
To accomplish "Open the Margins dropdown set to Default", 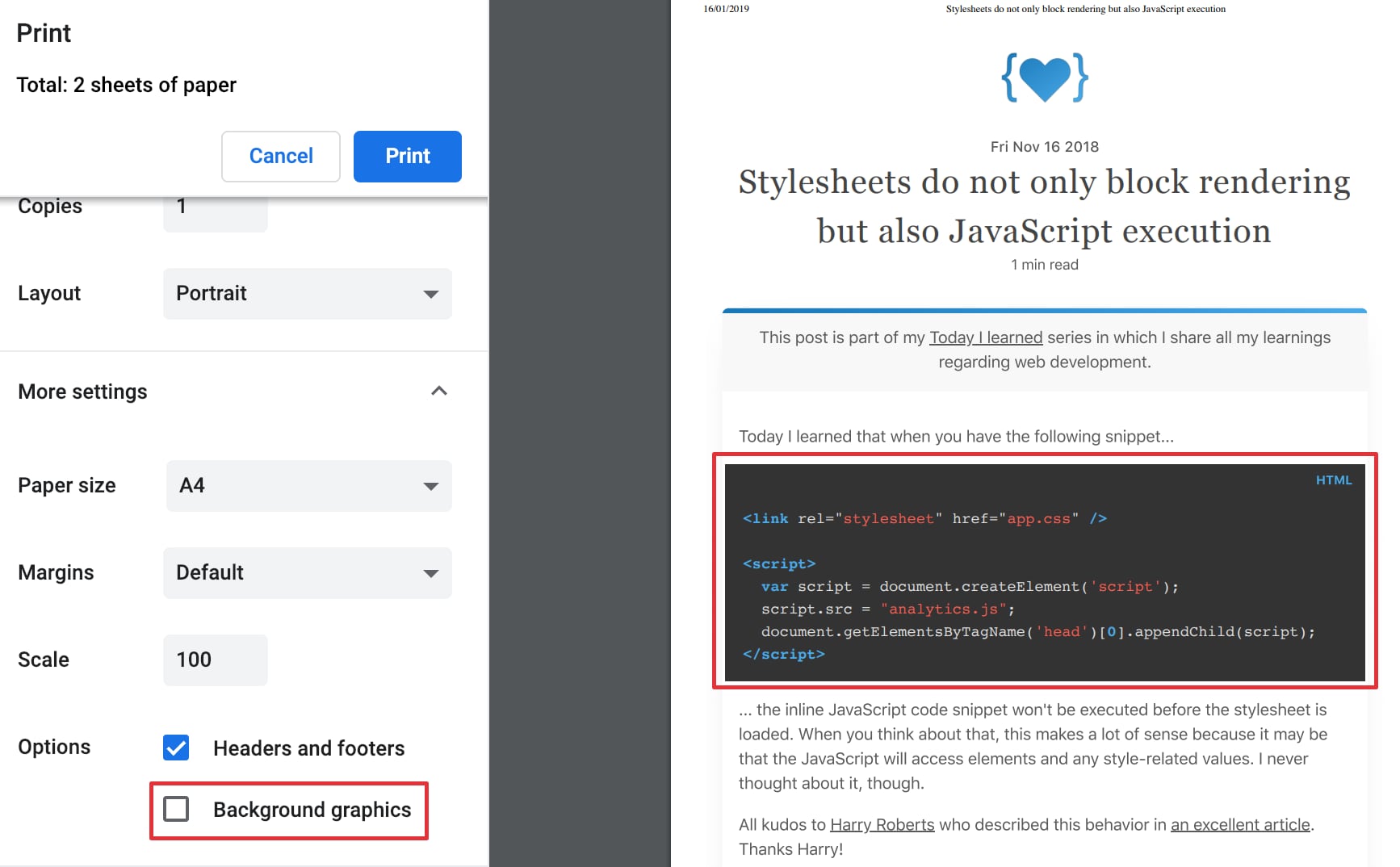I will click(x=308, y=573).
